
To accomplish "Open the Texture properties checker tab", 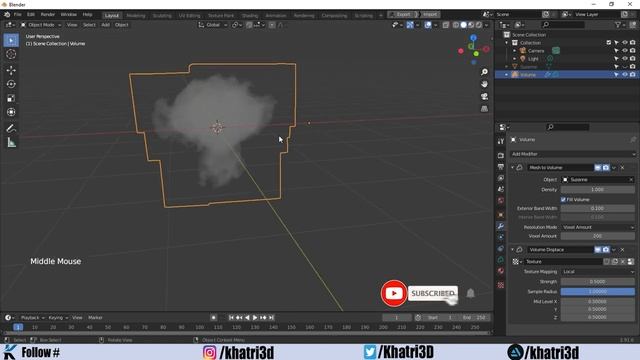I will pyautogui.click(x=501, y=285).
